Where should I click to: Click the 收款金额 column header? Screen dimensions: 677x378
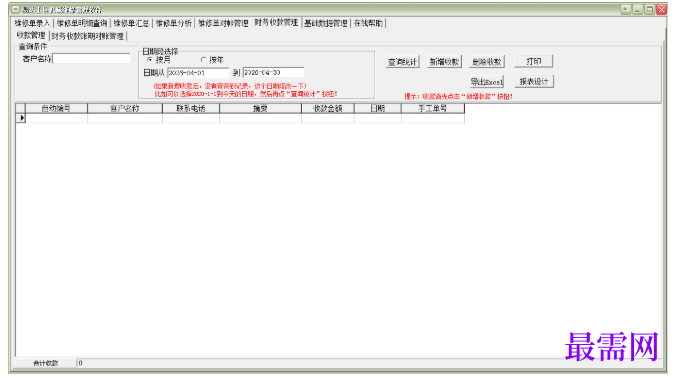(x=328, y=108)
